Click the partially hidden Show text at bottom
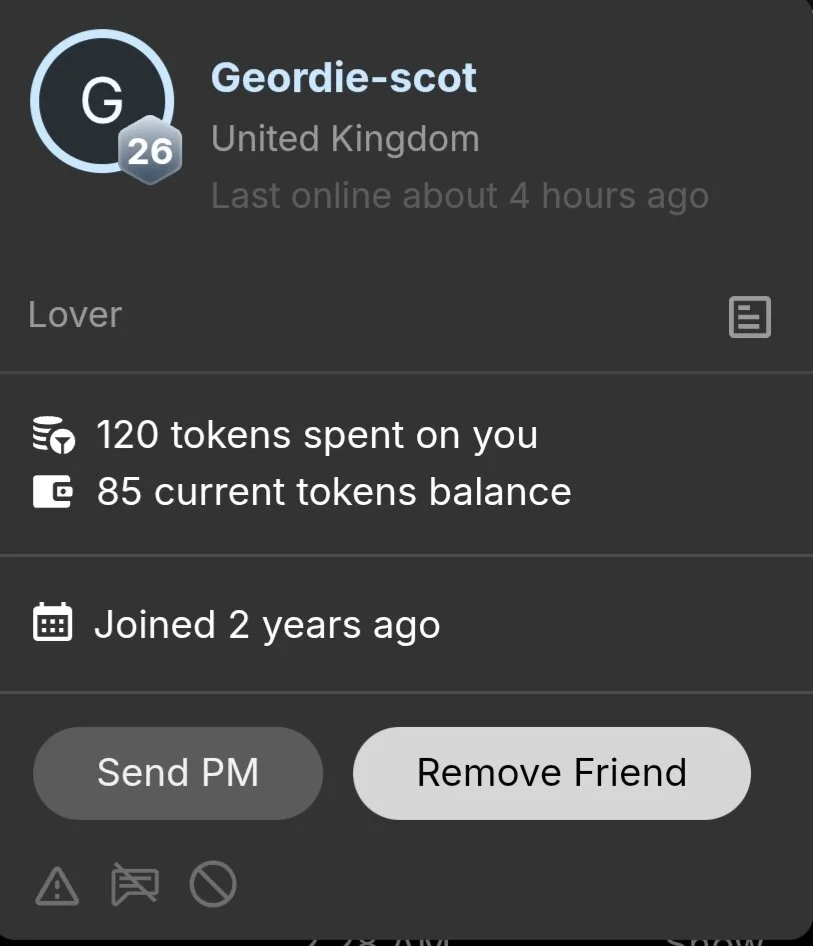 (x=714, y=940)
